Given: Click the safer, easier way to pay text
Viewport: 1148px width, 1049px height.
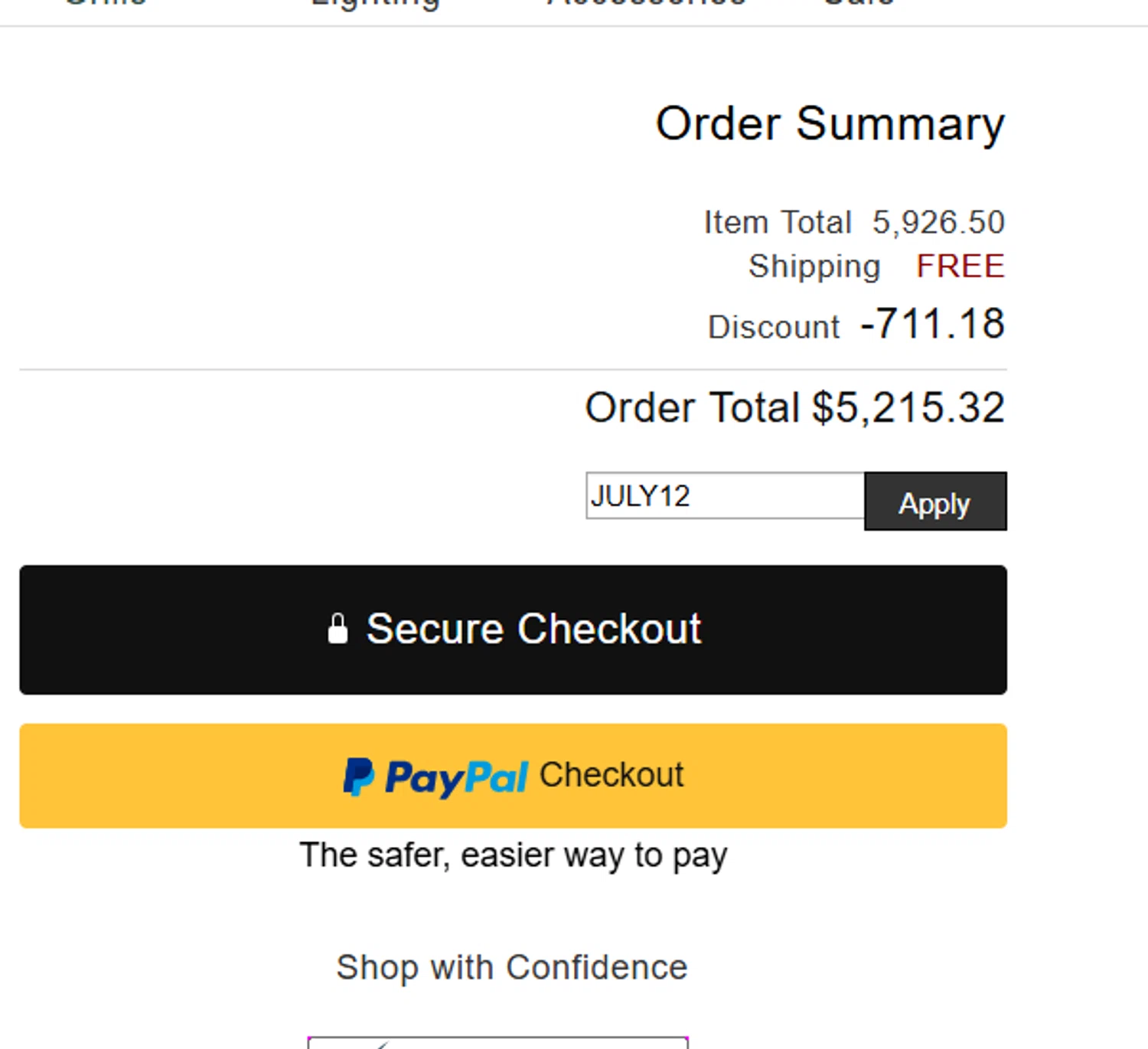Looking at the screenshot, I should 513,855.
